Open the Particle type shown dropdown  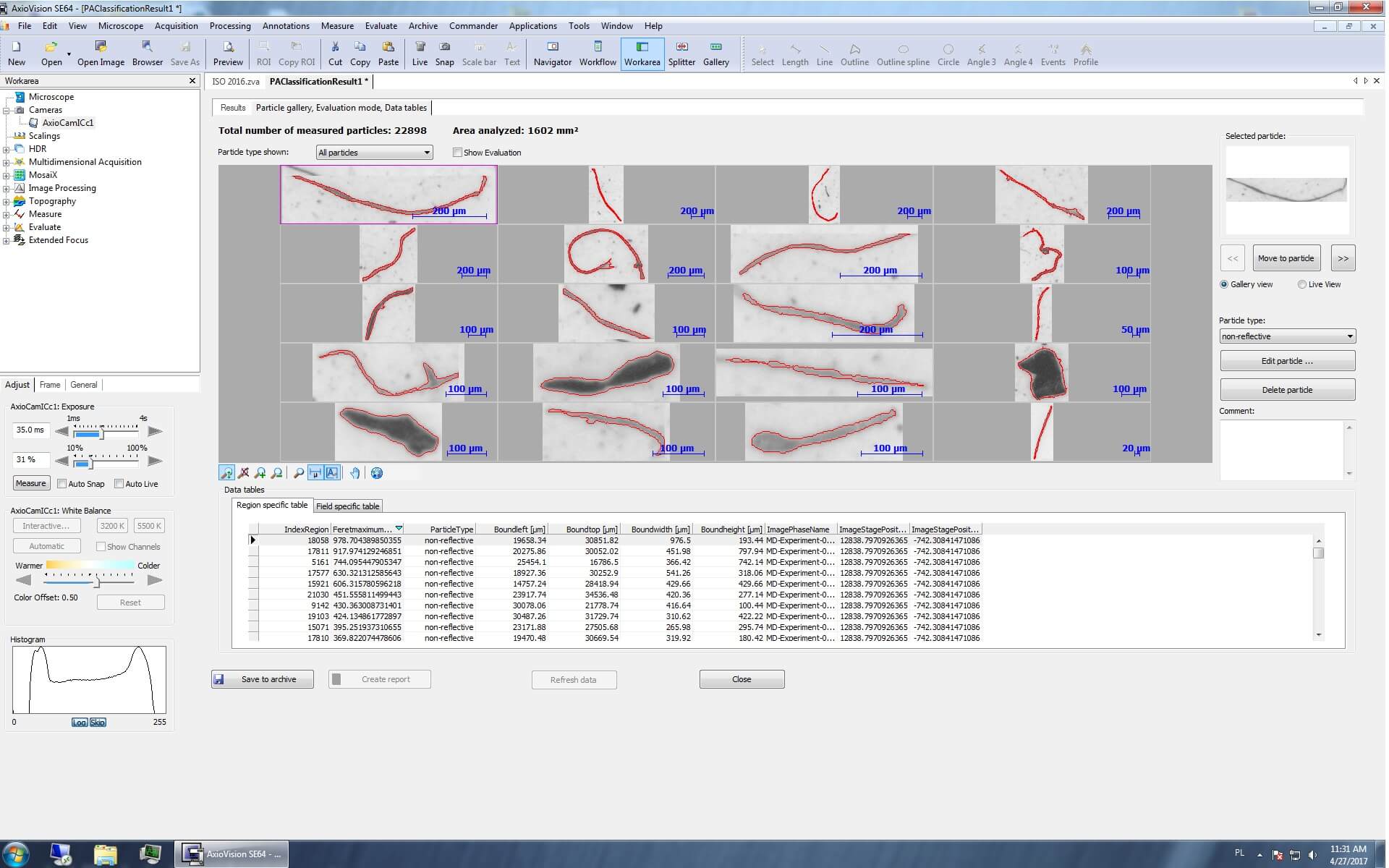(374, 153)
